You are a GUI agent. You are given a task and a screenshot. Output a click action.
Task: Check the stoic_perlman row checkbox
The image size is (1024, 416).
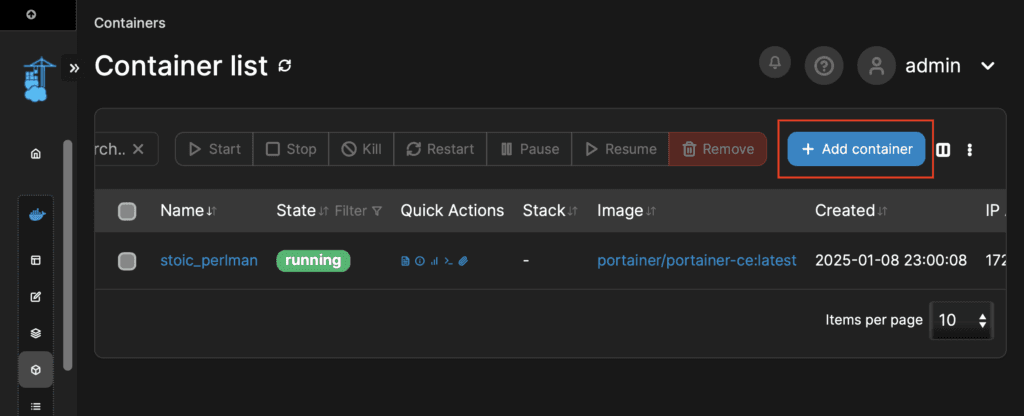click(127, 261)
